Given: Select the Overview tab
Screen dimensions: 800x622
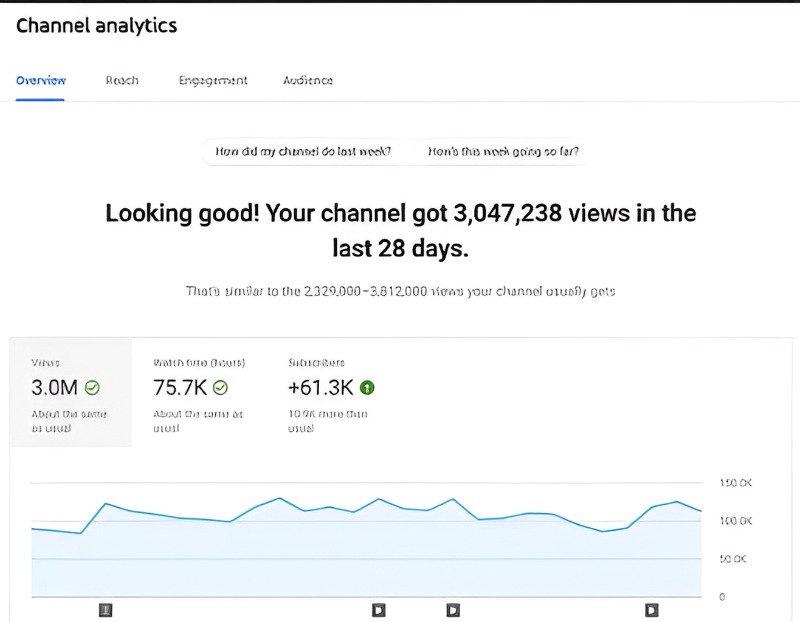Looking at the screenshot, I should [40, 80].
